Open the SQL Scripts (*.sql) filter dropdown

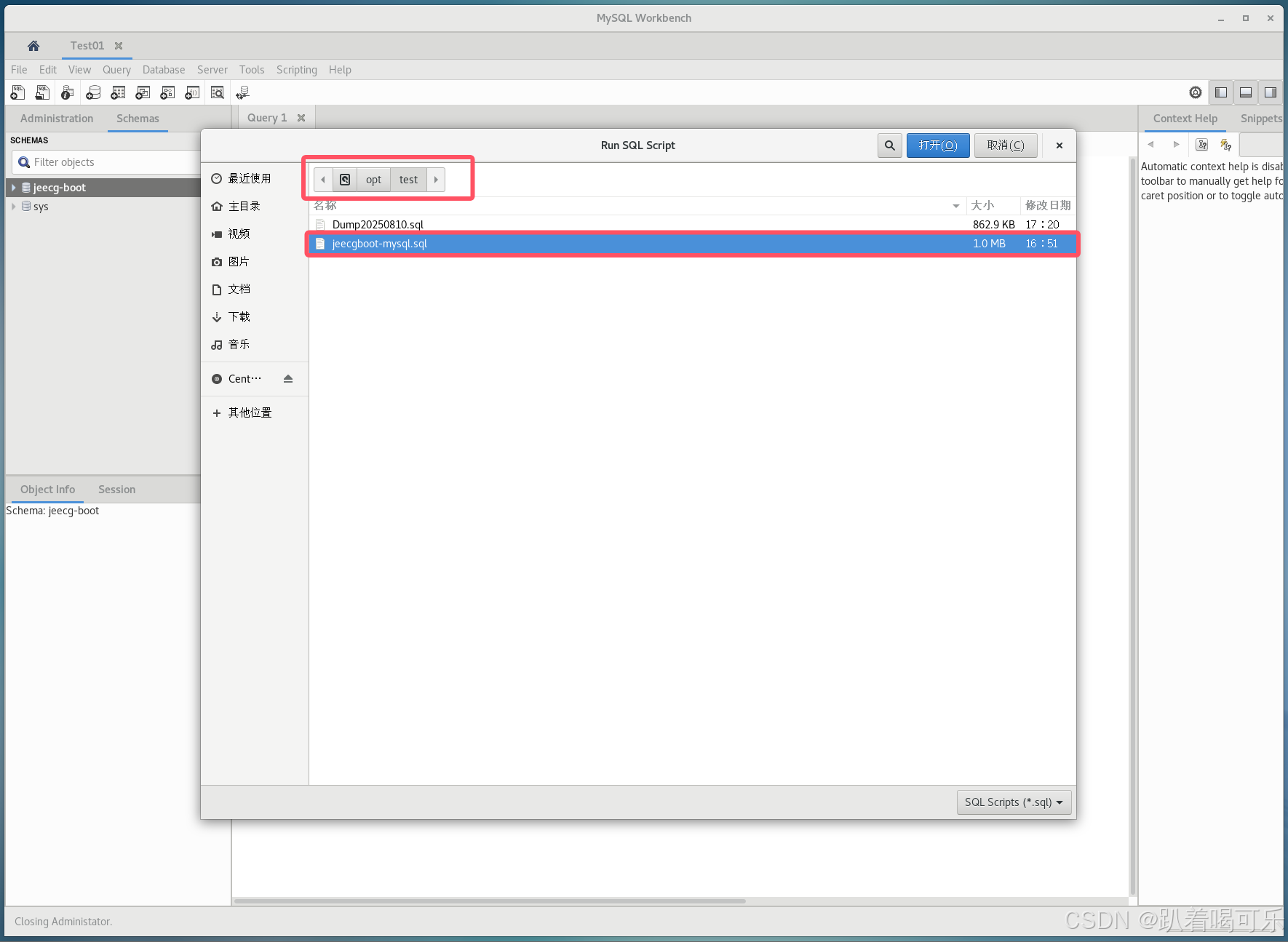coord(1014,802)
